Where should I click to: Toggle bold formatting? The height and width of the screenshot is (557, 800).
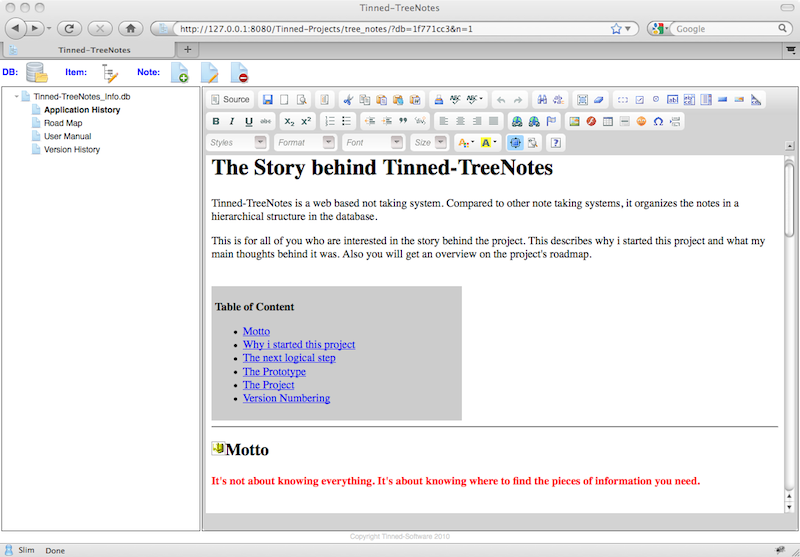[x=216, y=121]
